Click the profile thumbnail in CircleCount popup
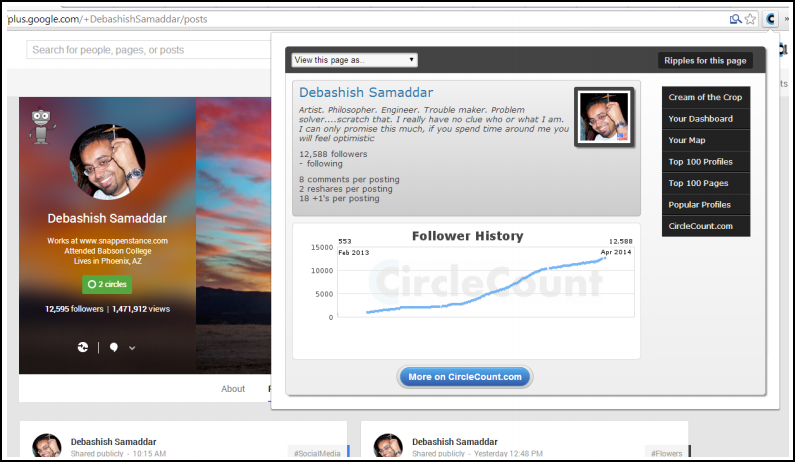Viewport: 795px width, 462px height. 604,117
